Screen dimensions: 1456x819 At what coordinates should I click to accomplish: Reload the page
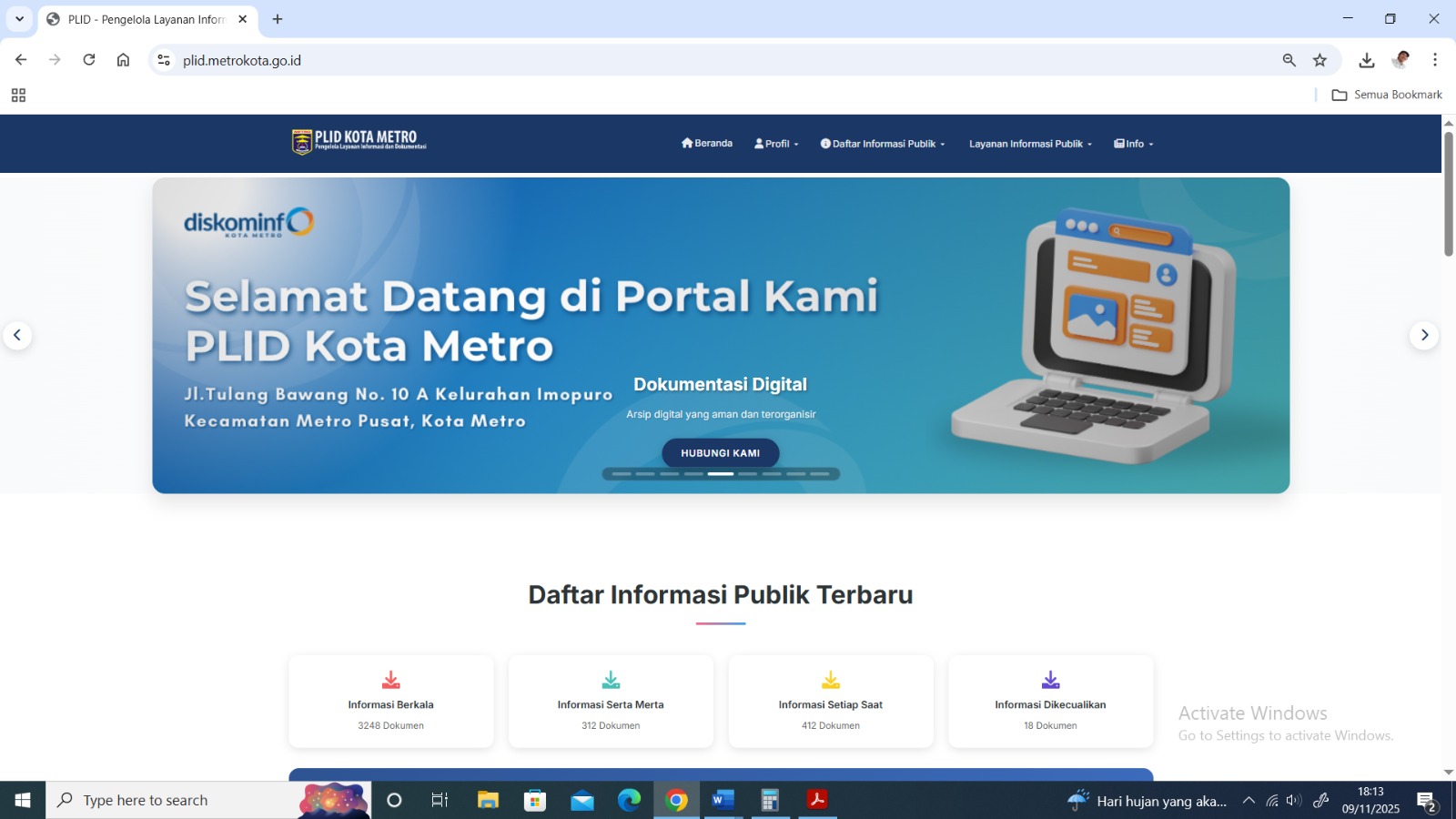(89, 60)
